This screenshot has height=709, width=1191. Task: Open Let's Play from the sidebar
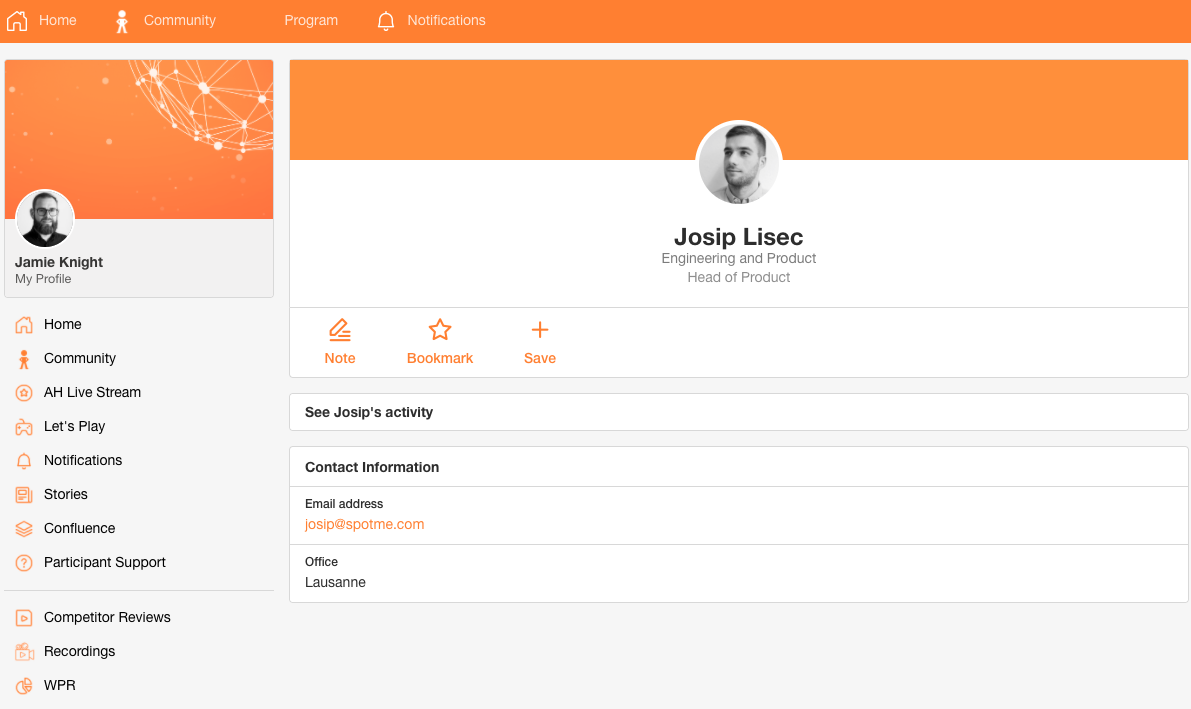[x=23, y=426]
